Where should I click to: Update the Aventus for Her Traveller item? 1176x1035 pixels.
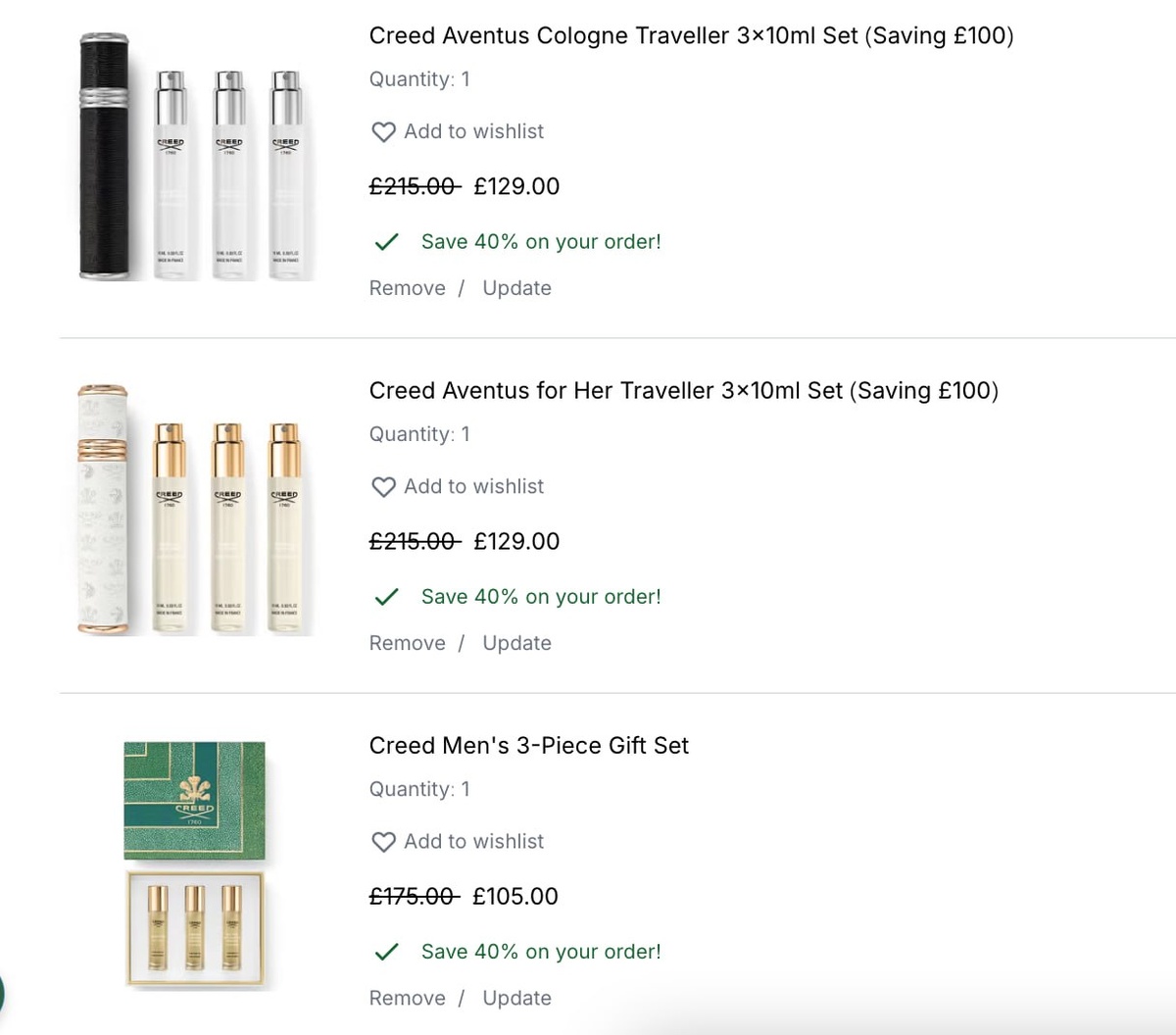[x=516, y=643]
